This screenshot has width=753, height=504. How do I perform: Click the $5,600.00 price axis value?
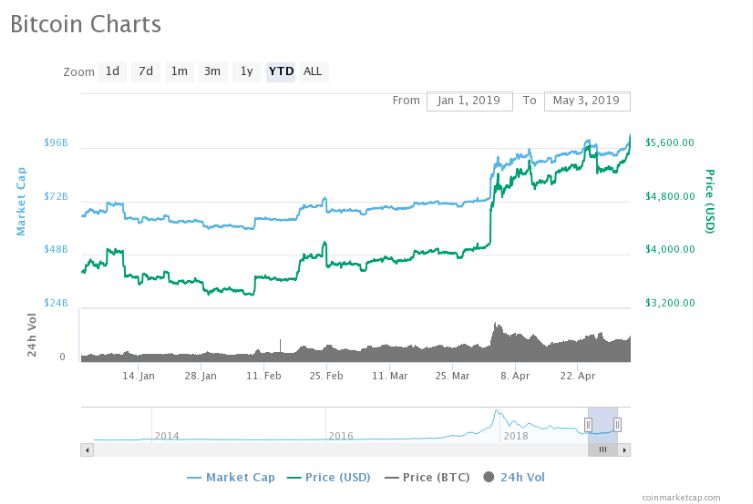pyautogui.click(x=670, y=143)
